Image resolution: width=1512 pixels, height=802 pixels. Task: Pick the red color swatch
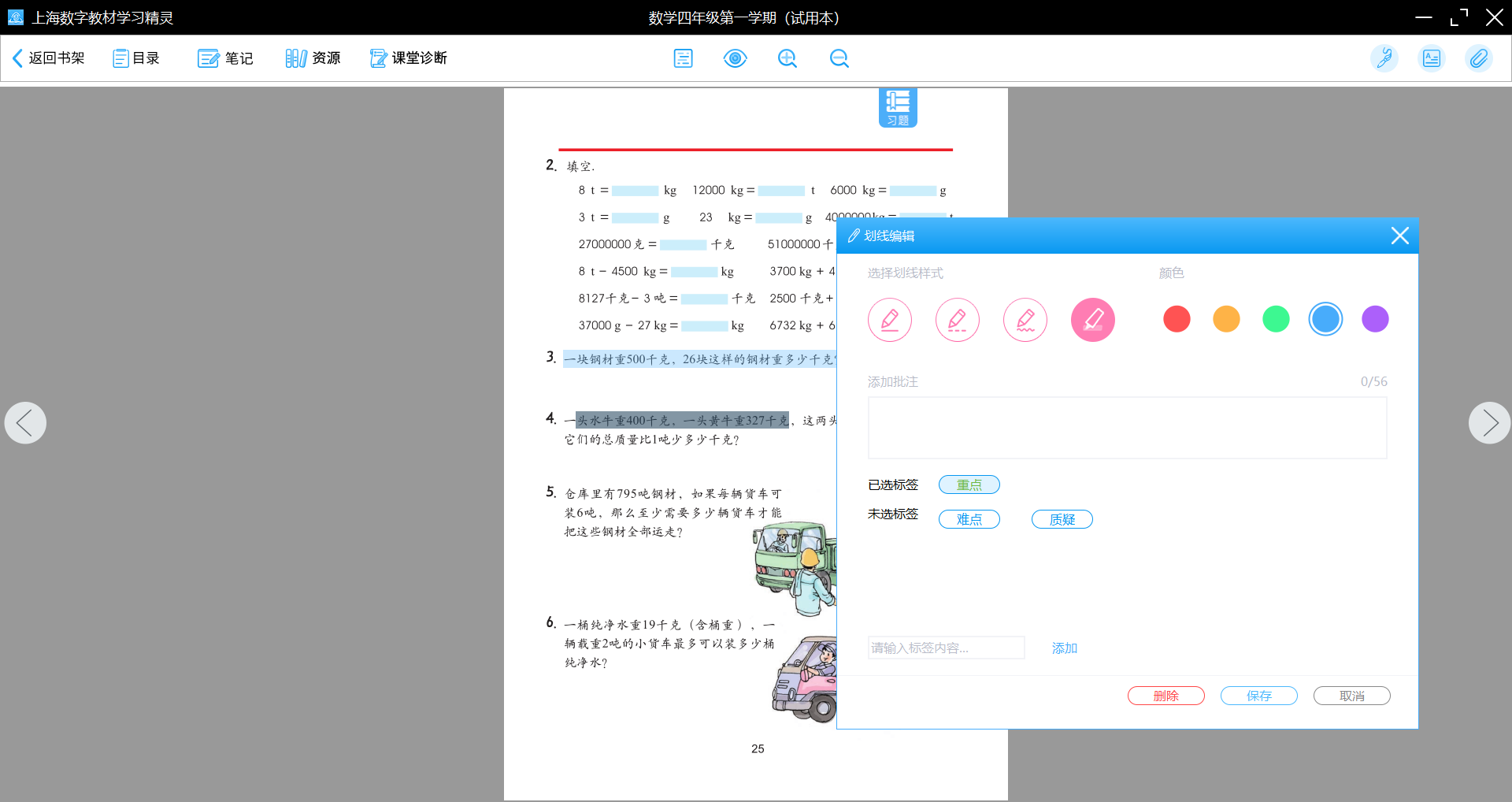coord(1177,319)
